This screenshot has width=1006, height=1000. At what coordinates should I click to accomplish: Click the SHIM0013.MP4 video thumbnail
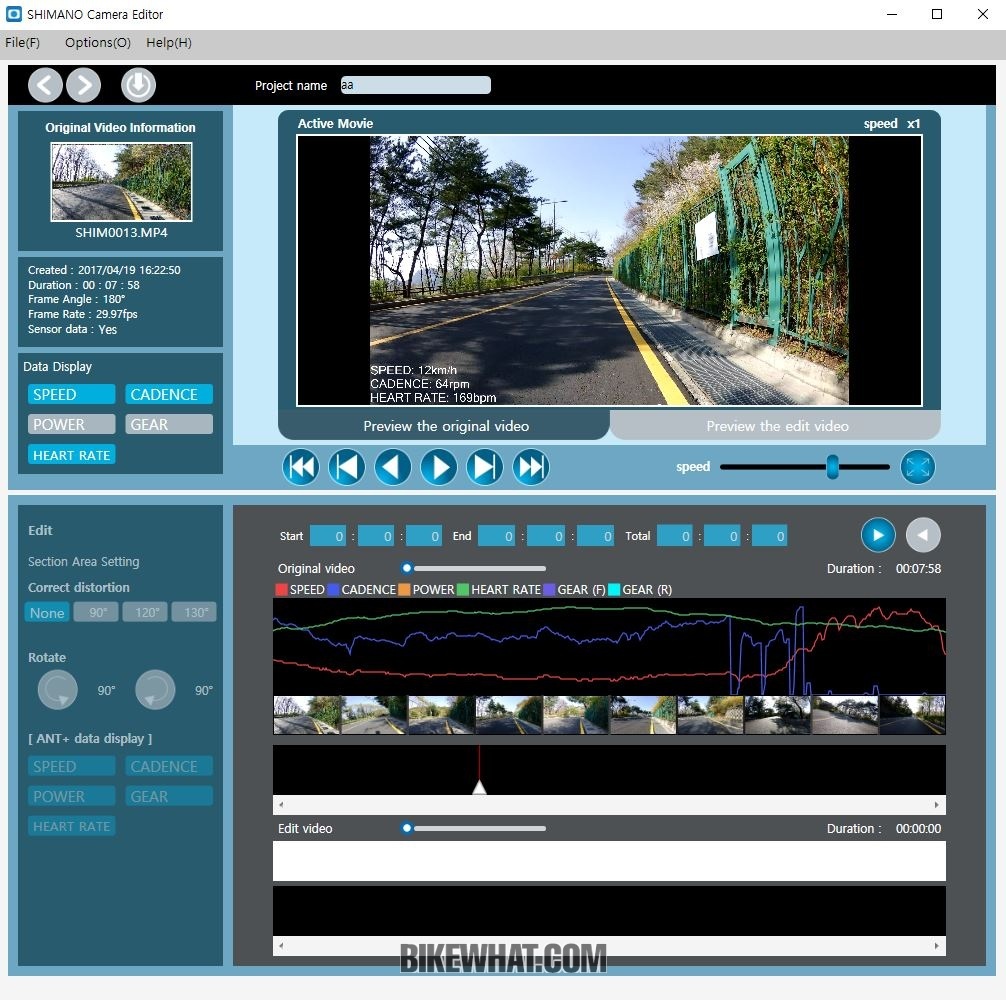tap(121, 182)
